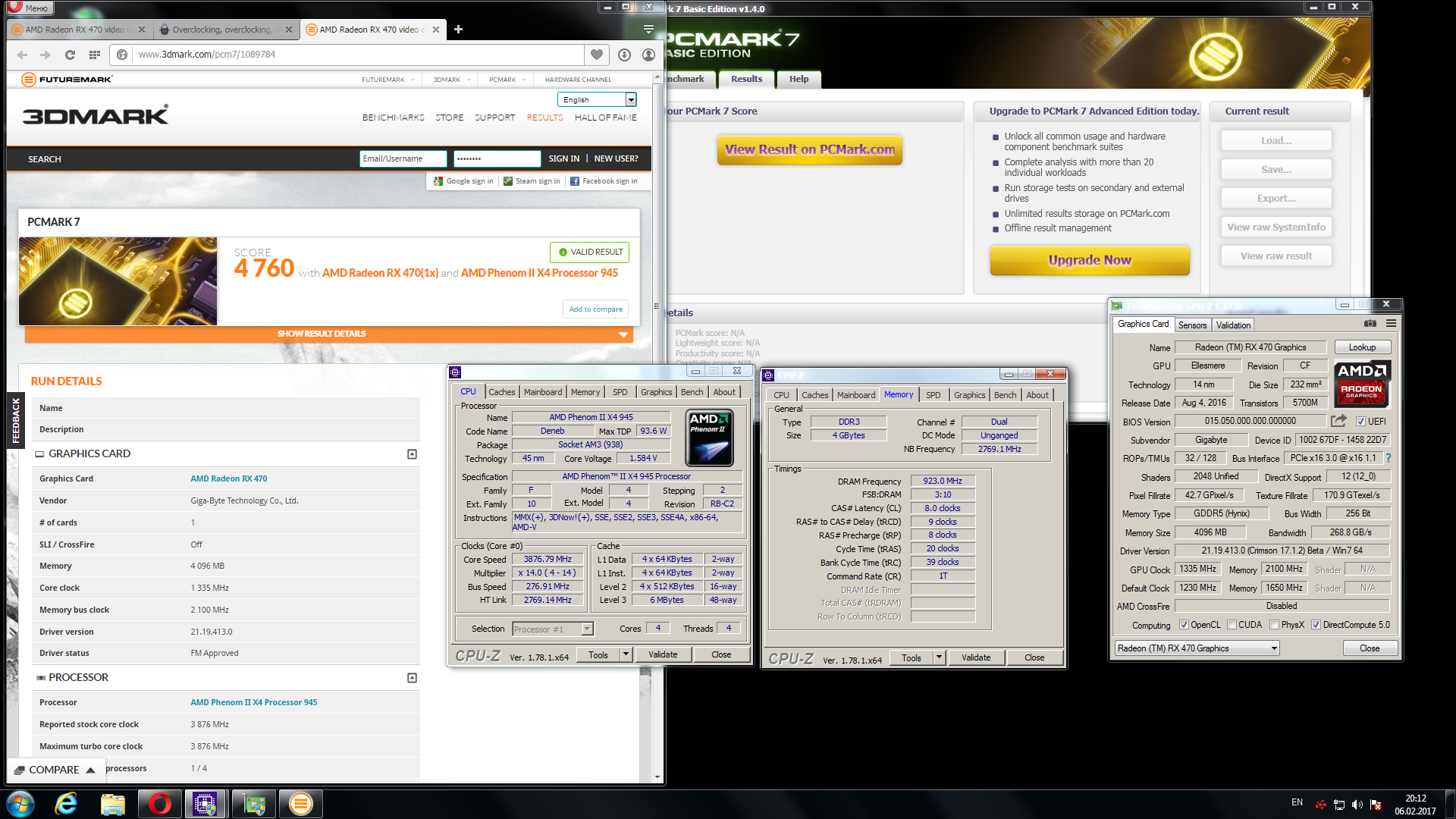Screen dimensions: 1456x819
Task: Open the Windows Start button
Action: [x=20, y=804]
